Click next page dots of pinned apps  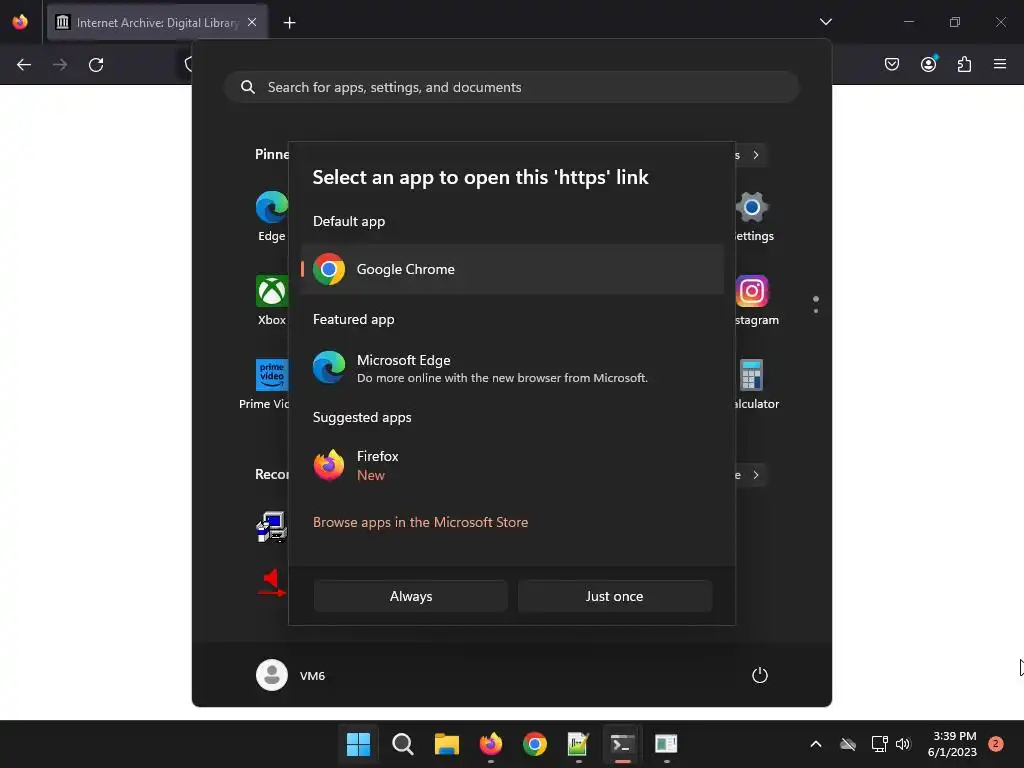coord(816,311)
